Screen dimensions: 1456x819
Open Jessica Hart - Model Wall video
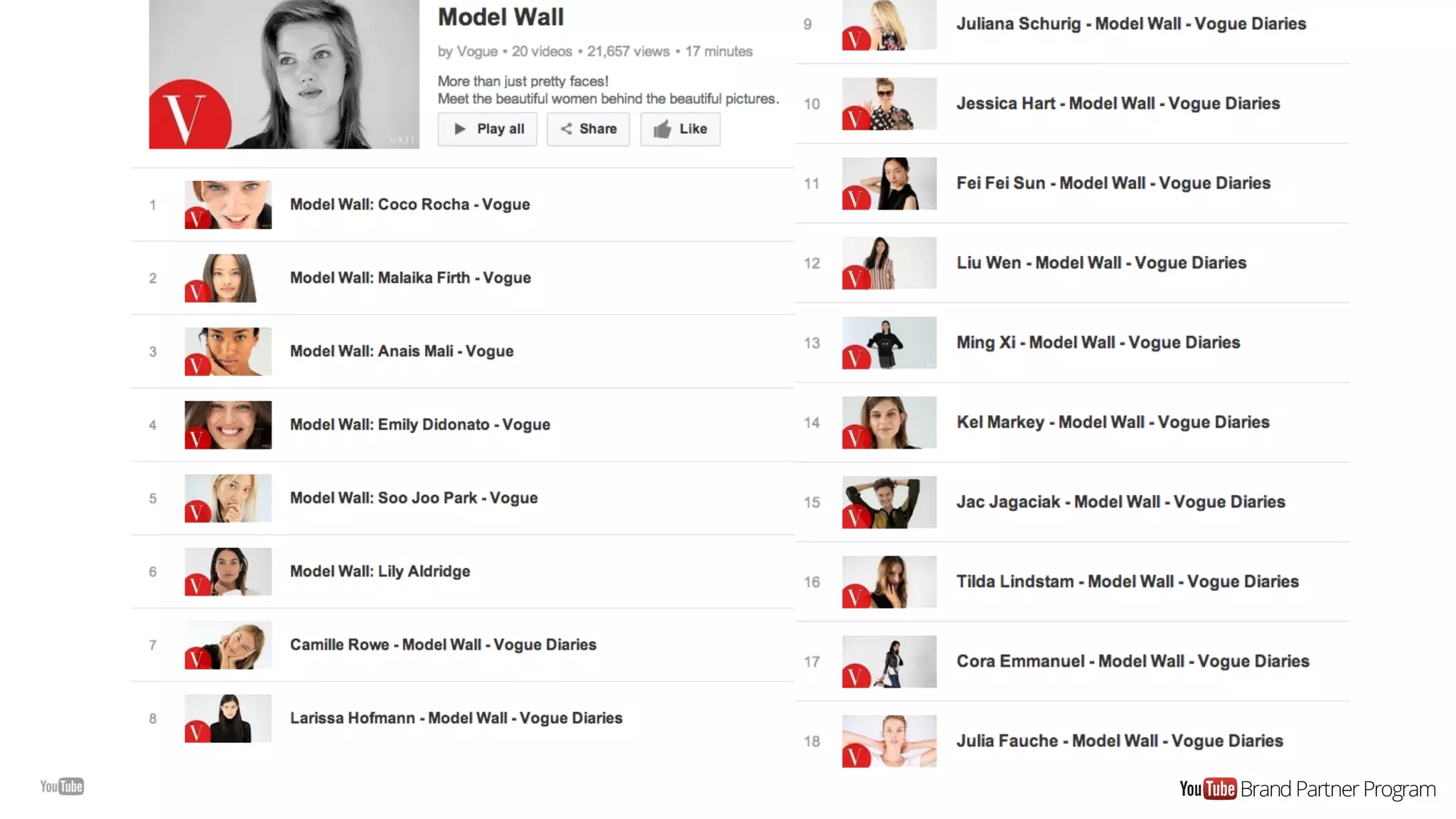tap(1118, 104)
